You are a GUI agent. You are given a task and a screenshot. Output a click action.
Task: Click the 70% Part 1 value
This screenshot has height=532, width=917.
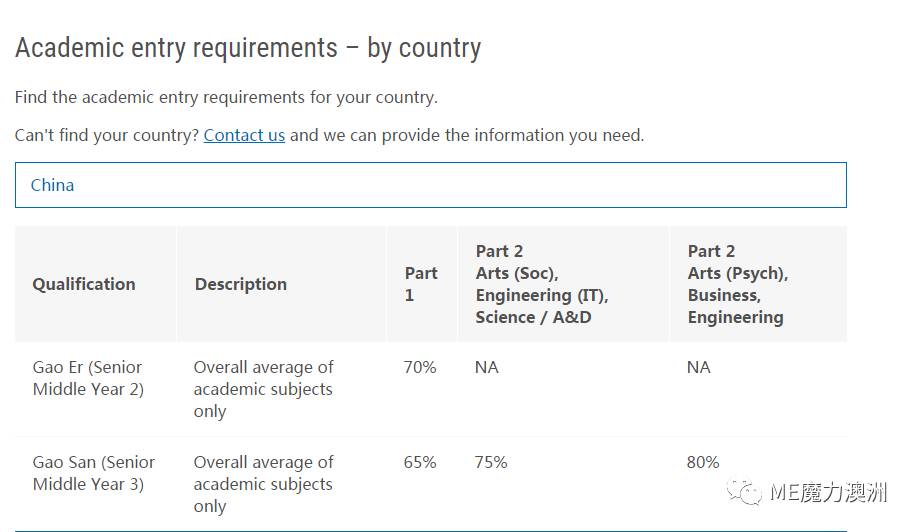(420, 367)
